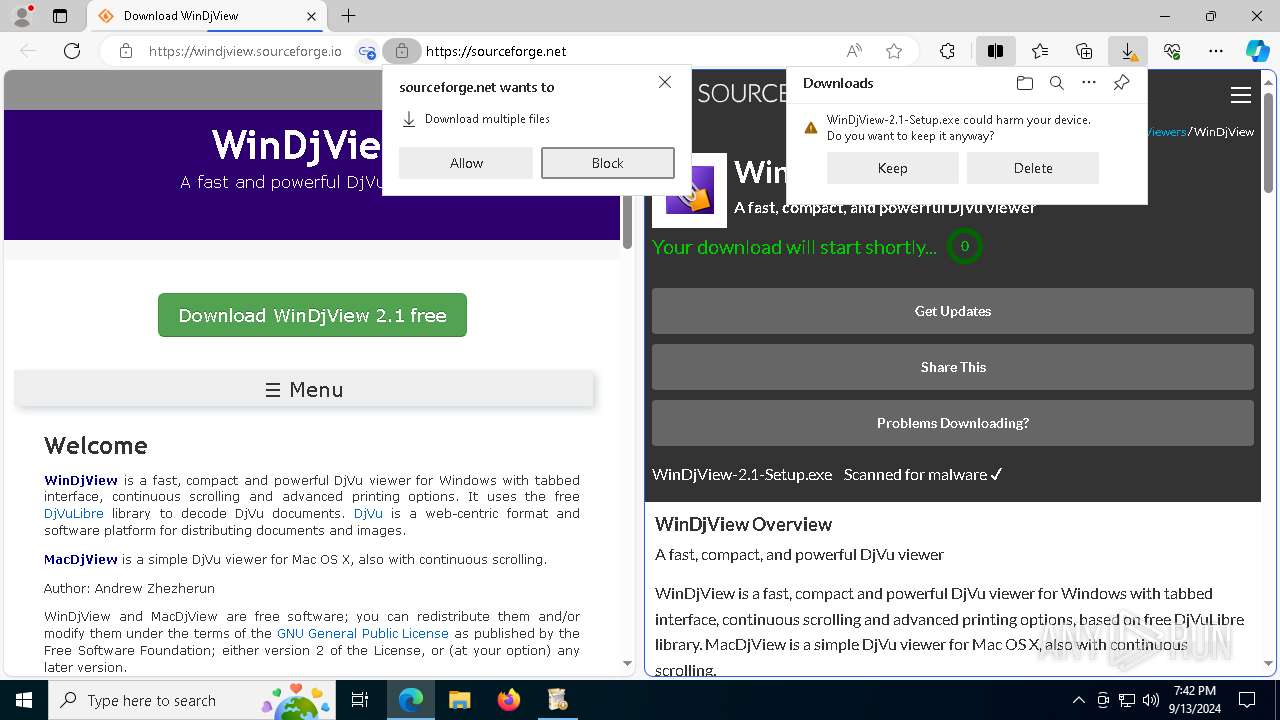Open the DjVu format link
The height and width of the screenshot is (720, 1280).
click(x=368, y=513)
